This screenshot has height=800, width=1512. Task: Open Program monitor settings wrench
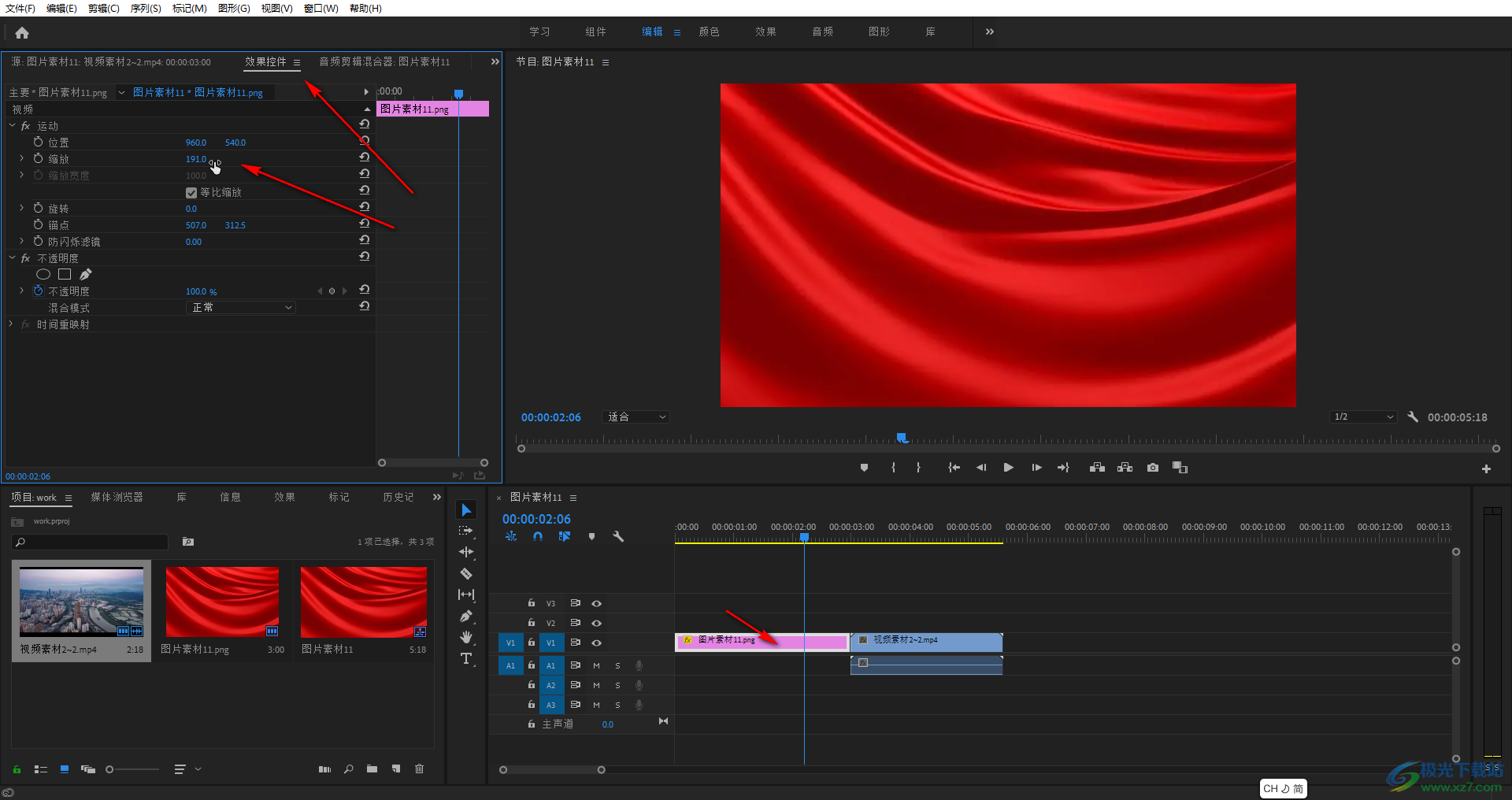click(1413, 417)
